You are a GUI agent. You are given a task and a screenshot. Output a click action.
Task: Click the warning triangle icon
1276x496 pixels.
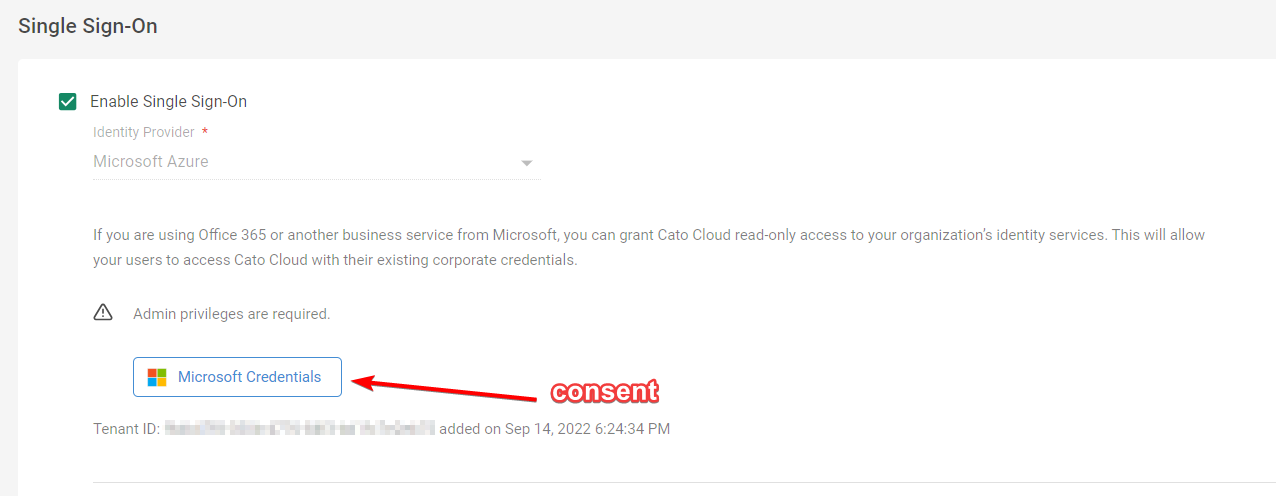(103, 313)
